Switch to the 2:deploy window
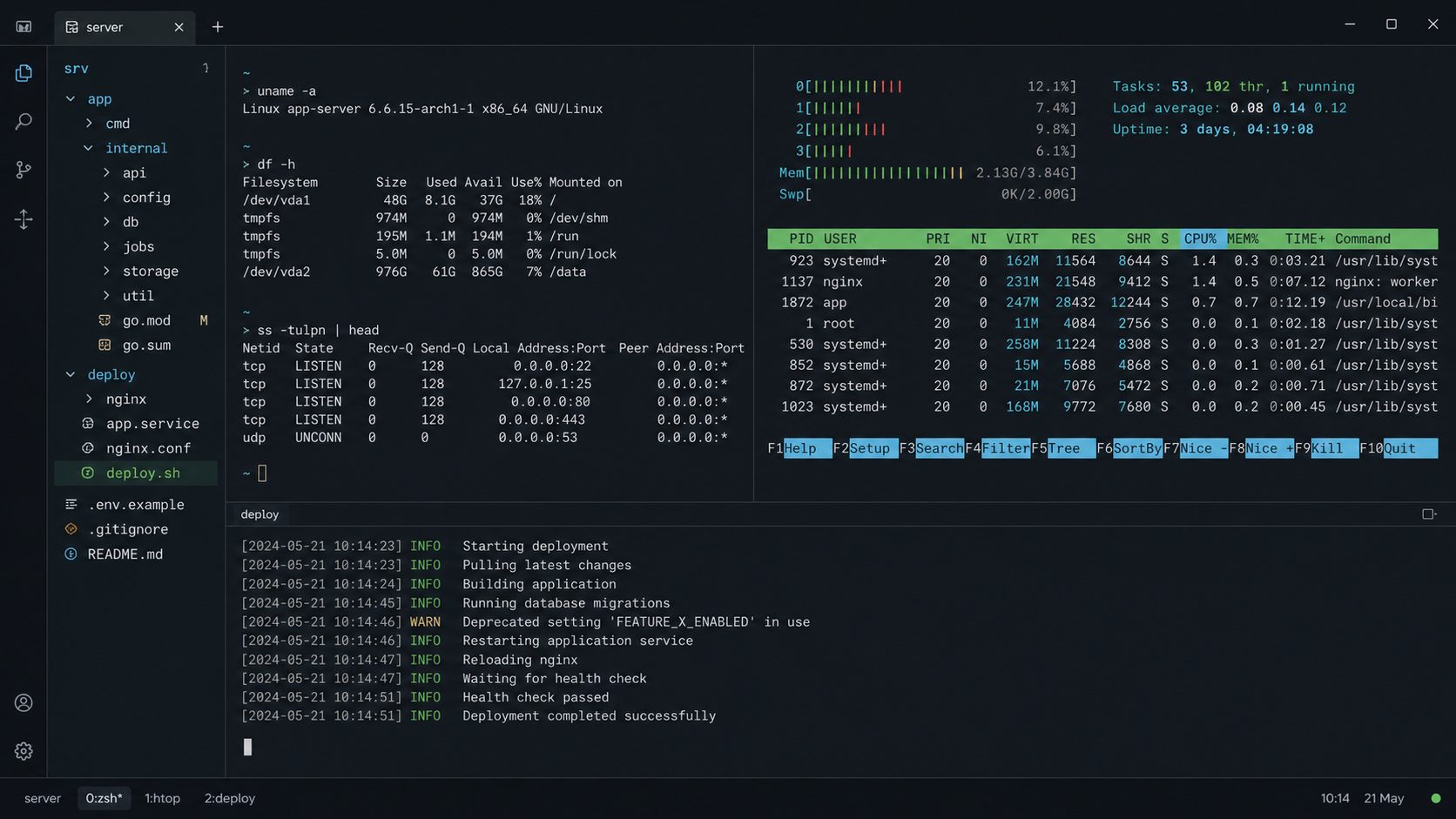This screenshot has height=819, width=1456. click(x=230, y=798)
